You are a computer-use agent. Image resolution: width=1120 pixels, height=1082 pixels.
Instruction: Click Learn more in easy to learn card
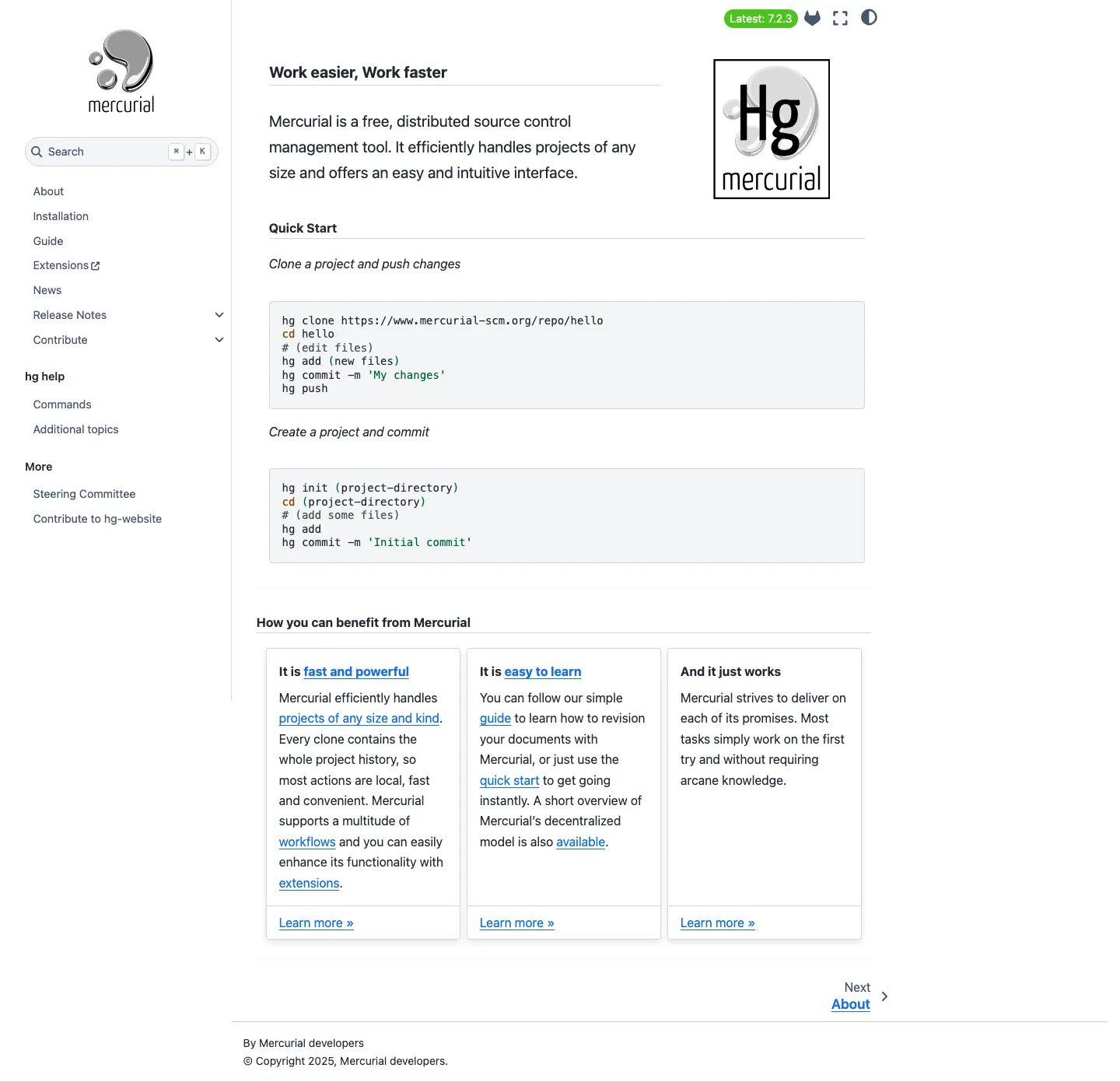point(517,923)
